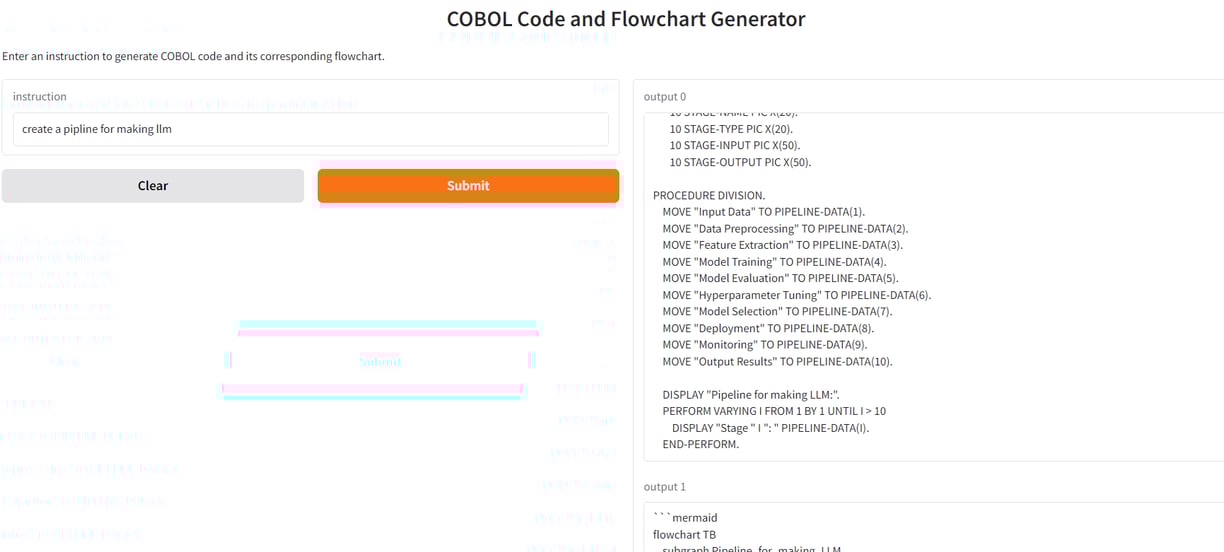Click the 'MOVE "Input Data" TO PIPELINE-DATA(1).' line
The image size is (1224, 552).
(x=763, y=212)
